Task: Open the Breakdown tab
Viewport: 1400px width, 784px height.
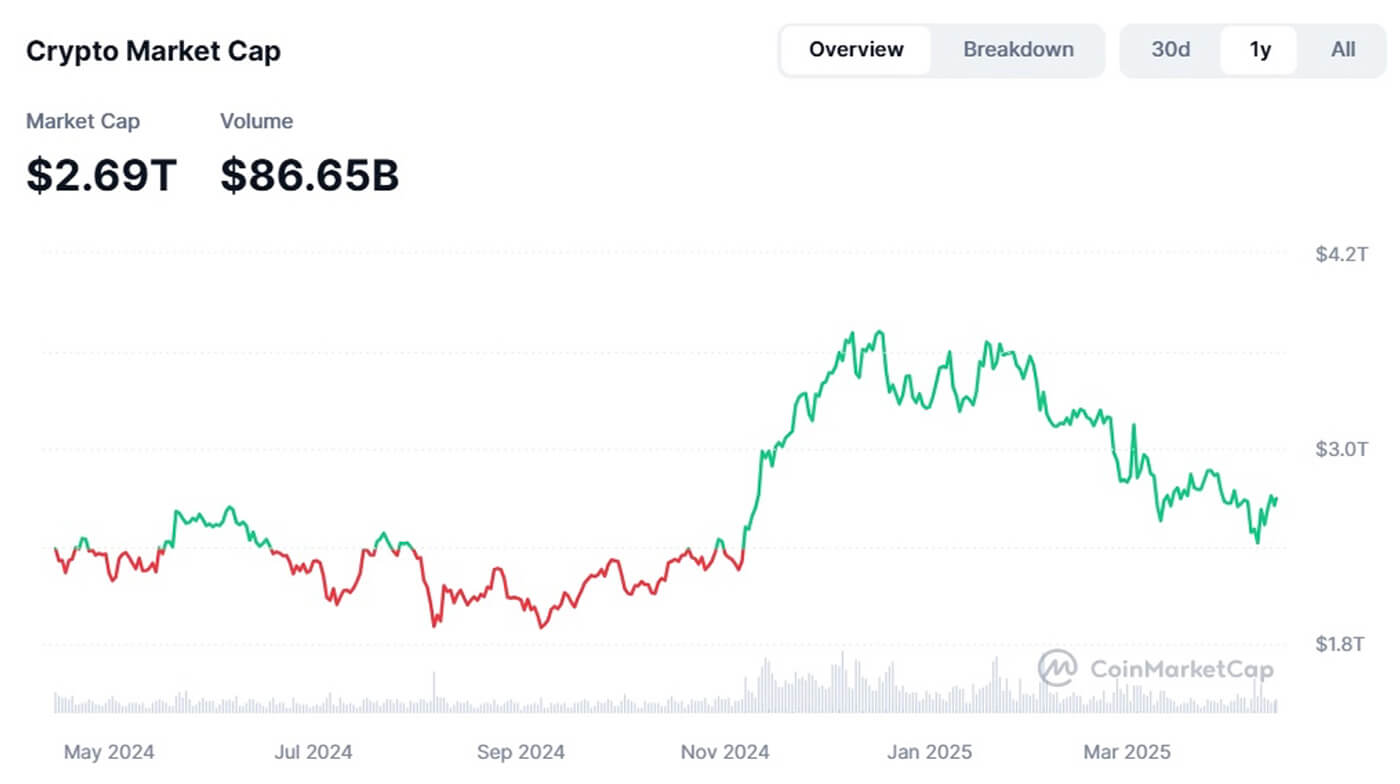Action: point(1018,50)
